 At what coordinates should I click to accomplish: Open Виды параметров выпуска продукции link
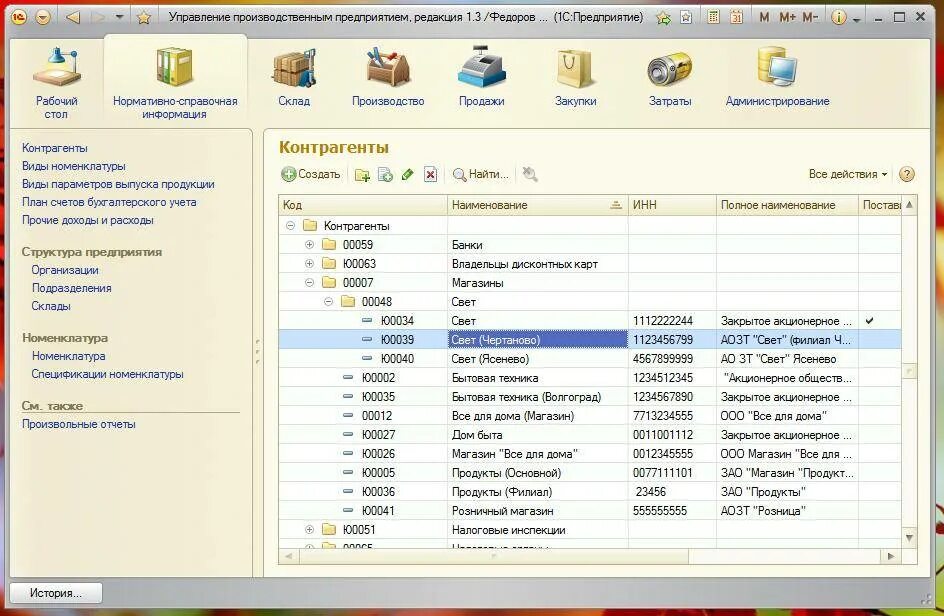[x=118, y=184]
